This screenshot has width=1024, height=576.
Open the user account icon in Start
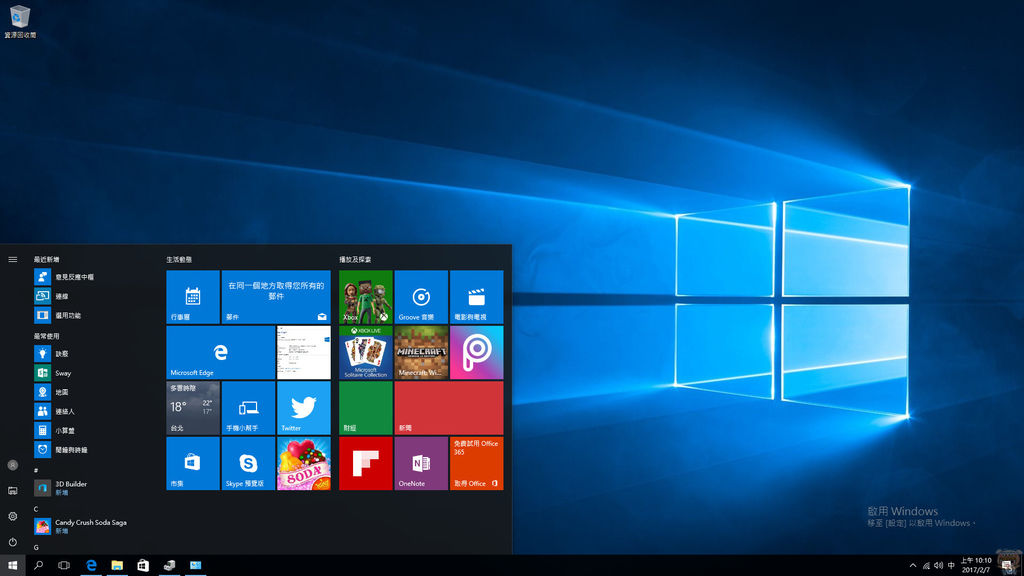[12, 465]
